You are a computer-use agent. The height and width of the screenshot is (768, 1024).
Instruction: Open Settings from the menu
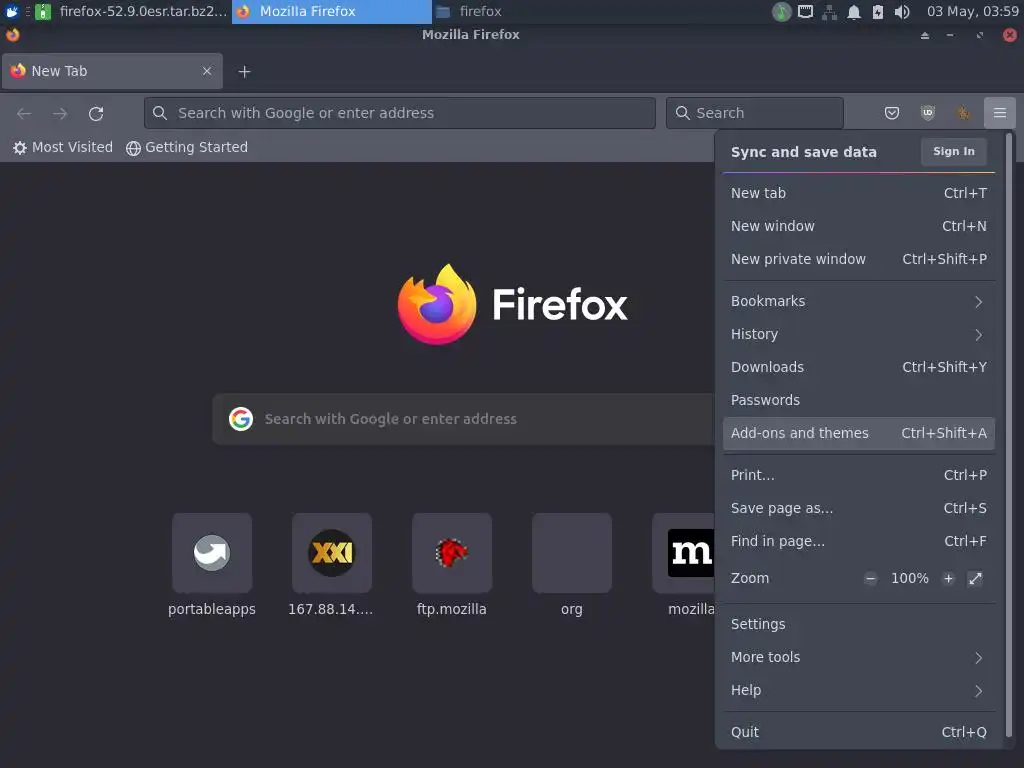pyautogui.click(x=859, y=624)
